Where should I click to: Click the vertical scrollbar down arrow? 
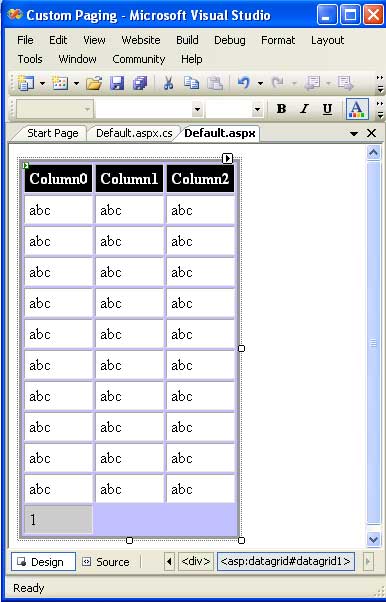pos(374,539)
